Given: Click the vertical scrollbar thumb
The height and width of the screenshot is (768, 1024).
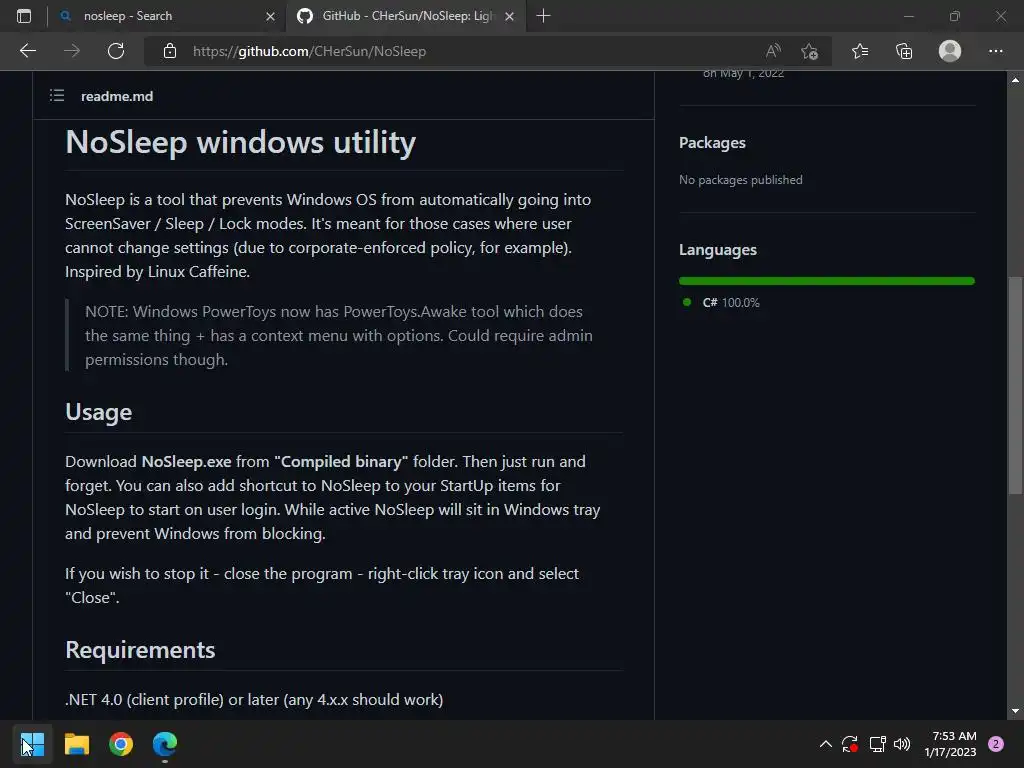Looking at the screenshot, I should 1015,385.
